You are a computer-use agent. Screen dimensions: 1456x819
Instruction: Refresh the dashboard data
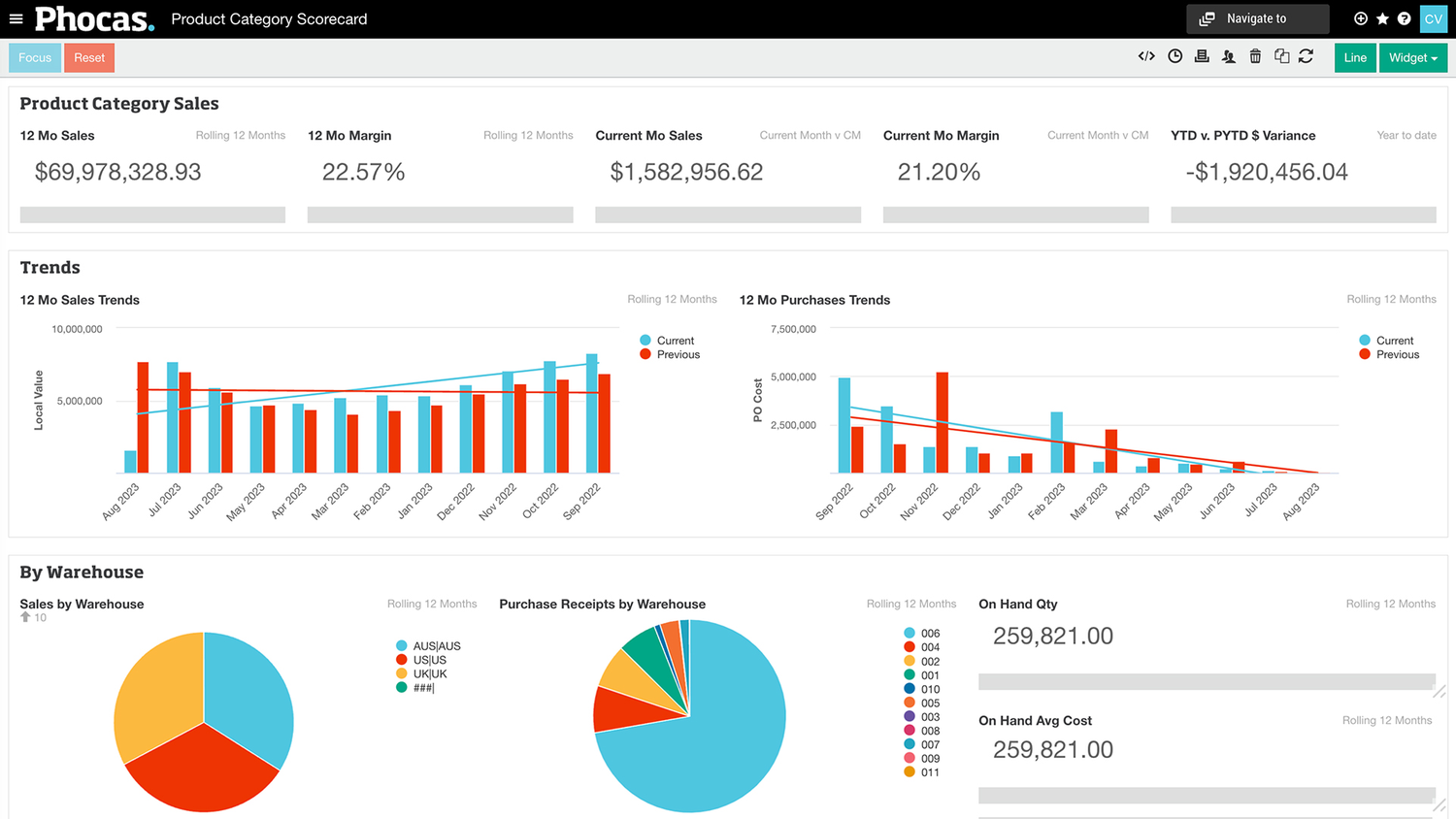[x=1307, y=56]
